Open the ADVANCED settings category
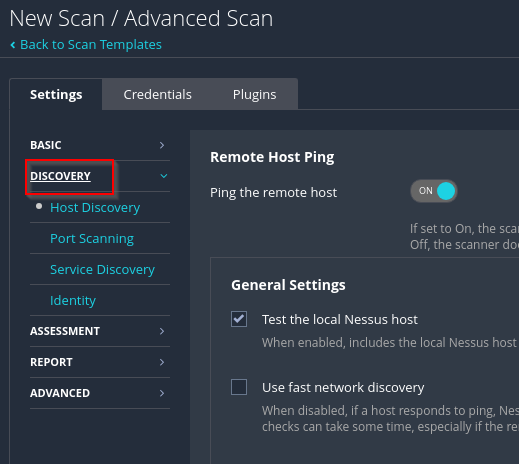 click(x=60, y=393)
